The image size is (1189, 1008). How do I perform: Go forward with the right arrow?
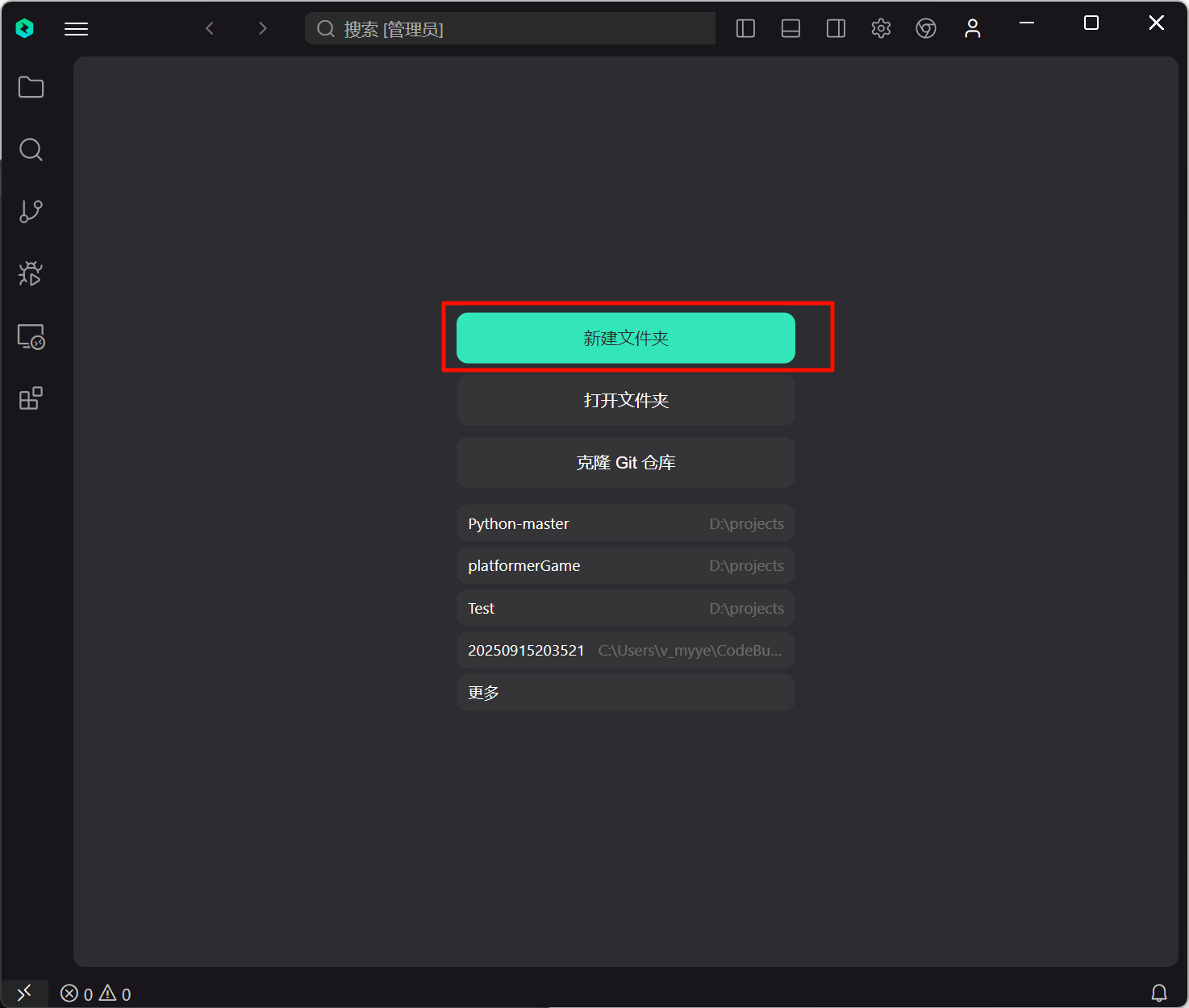pos(262,28)
